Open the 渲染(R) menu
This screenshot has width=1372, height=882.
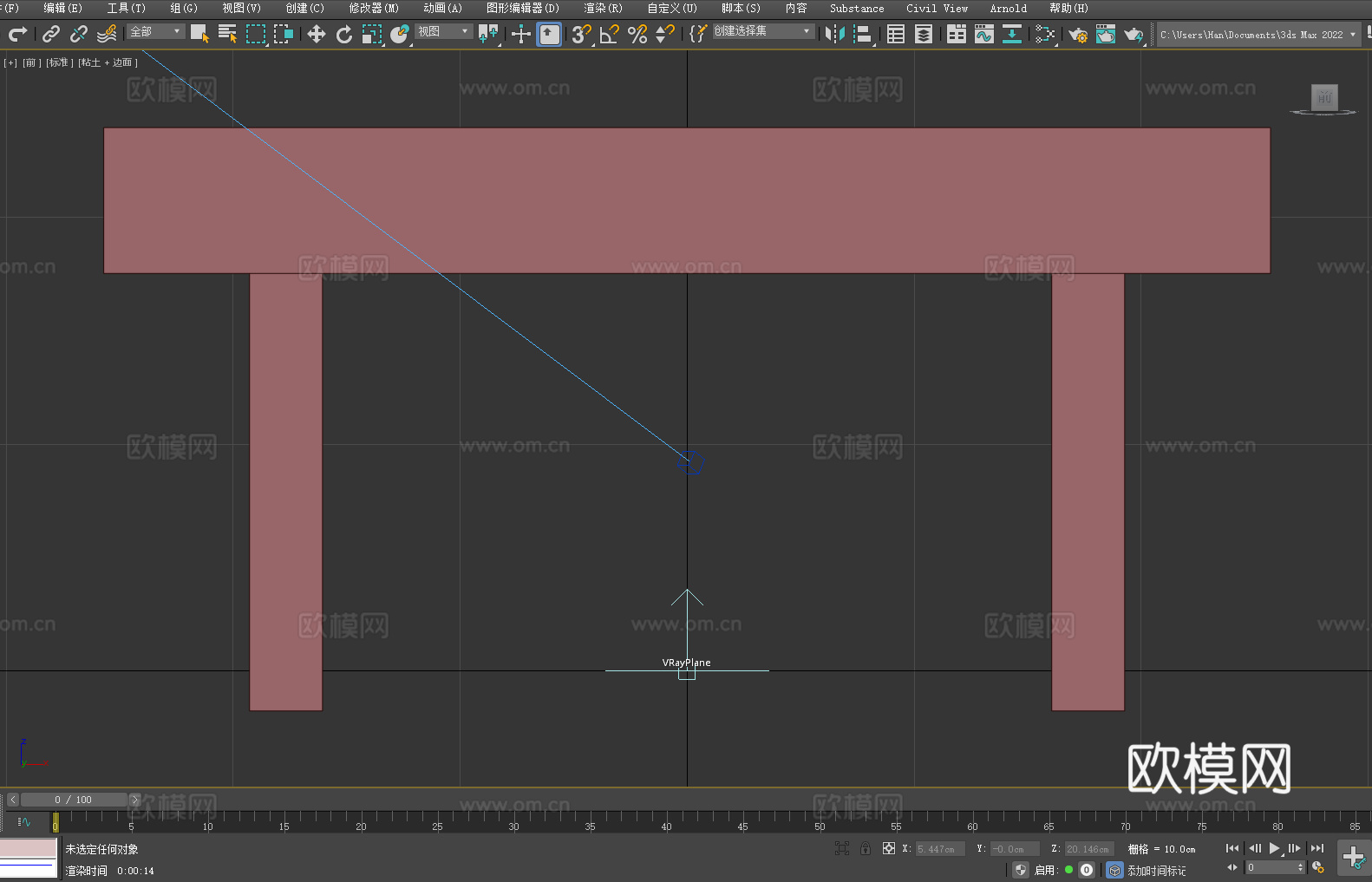[x=603, y=8]
